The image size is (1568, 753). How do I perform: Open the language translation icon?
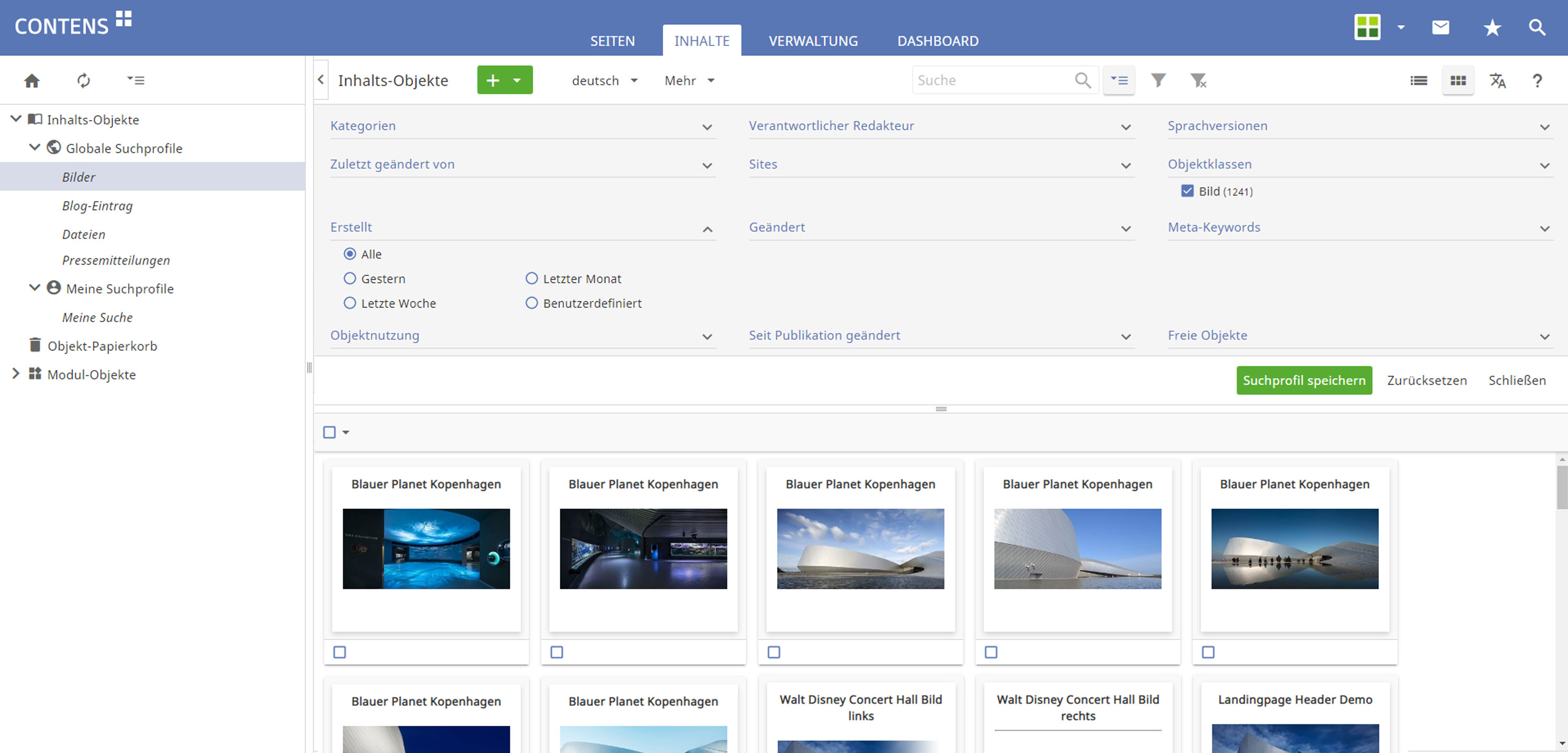coord(1498,80)
